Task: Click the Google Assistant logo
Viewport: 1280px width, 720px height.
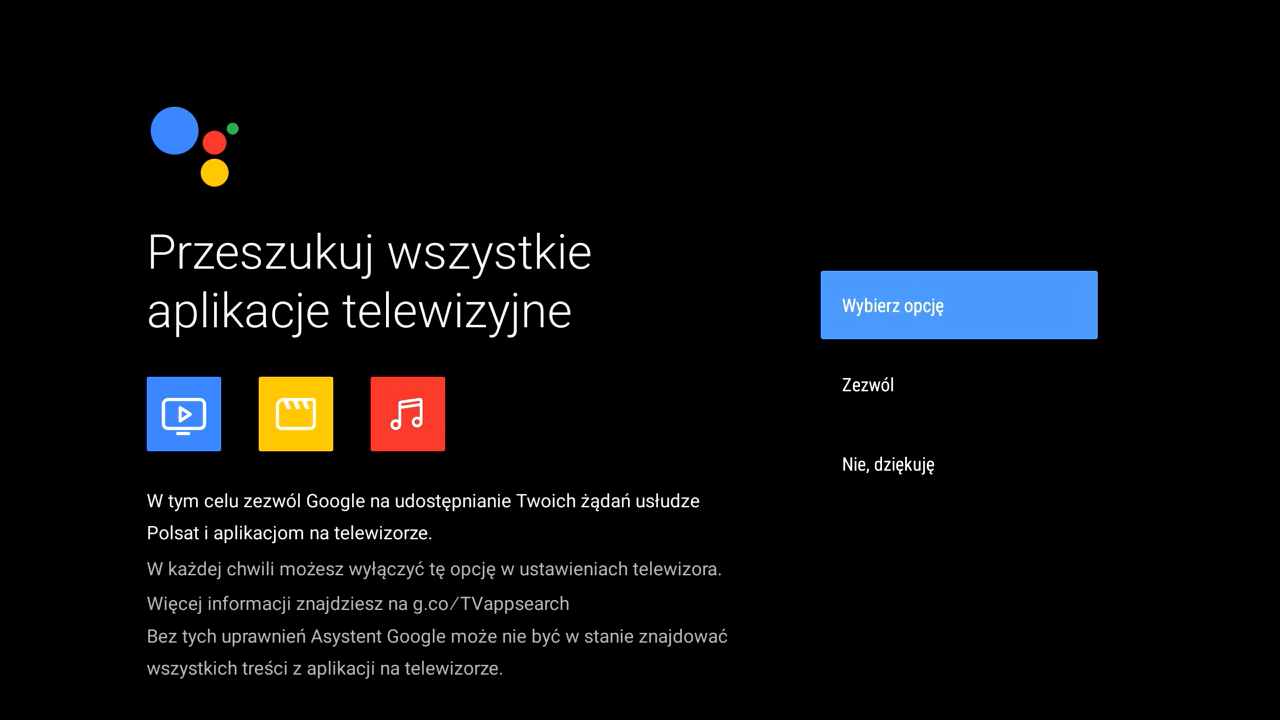Action: tap(194, 147)
